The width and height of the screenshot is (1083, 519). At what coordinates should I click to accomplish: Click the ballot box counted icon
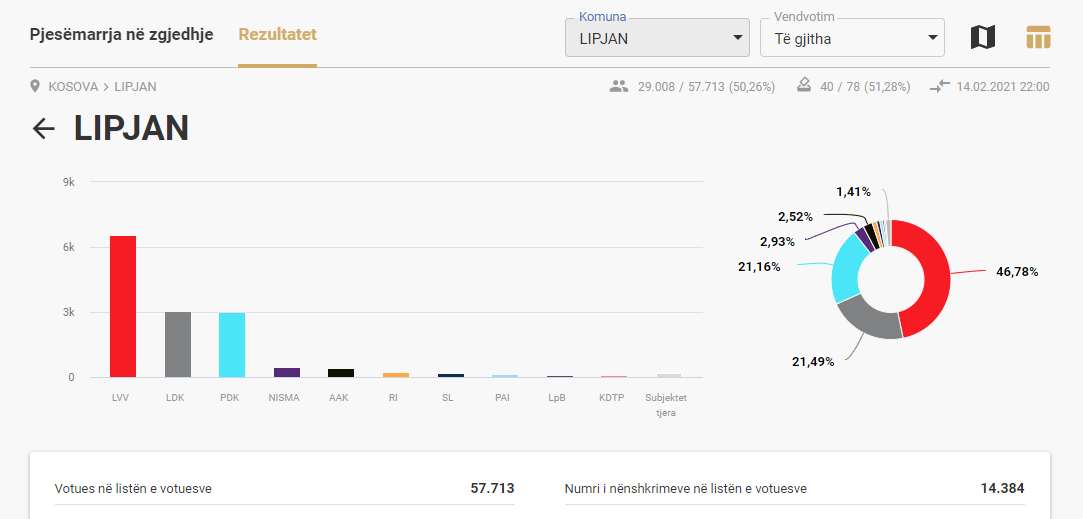804,86
